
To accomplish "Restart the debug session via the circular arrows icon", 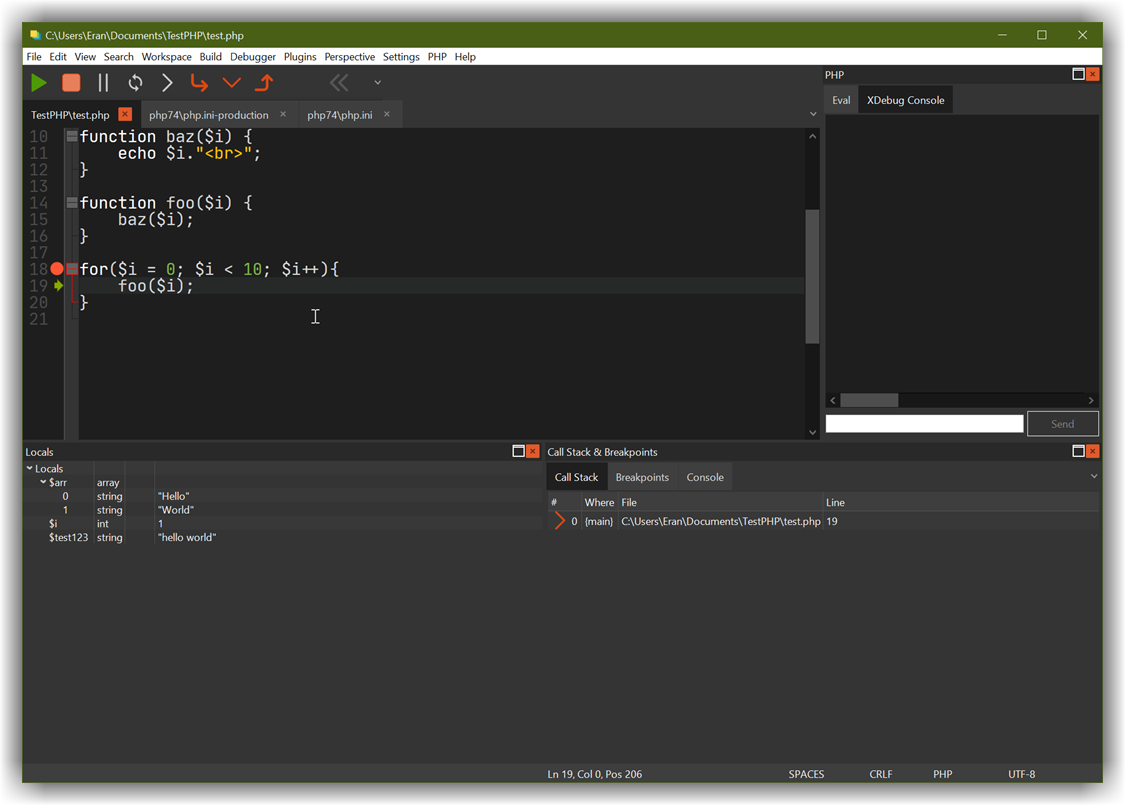I will (x=135, y=83).
